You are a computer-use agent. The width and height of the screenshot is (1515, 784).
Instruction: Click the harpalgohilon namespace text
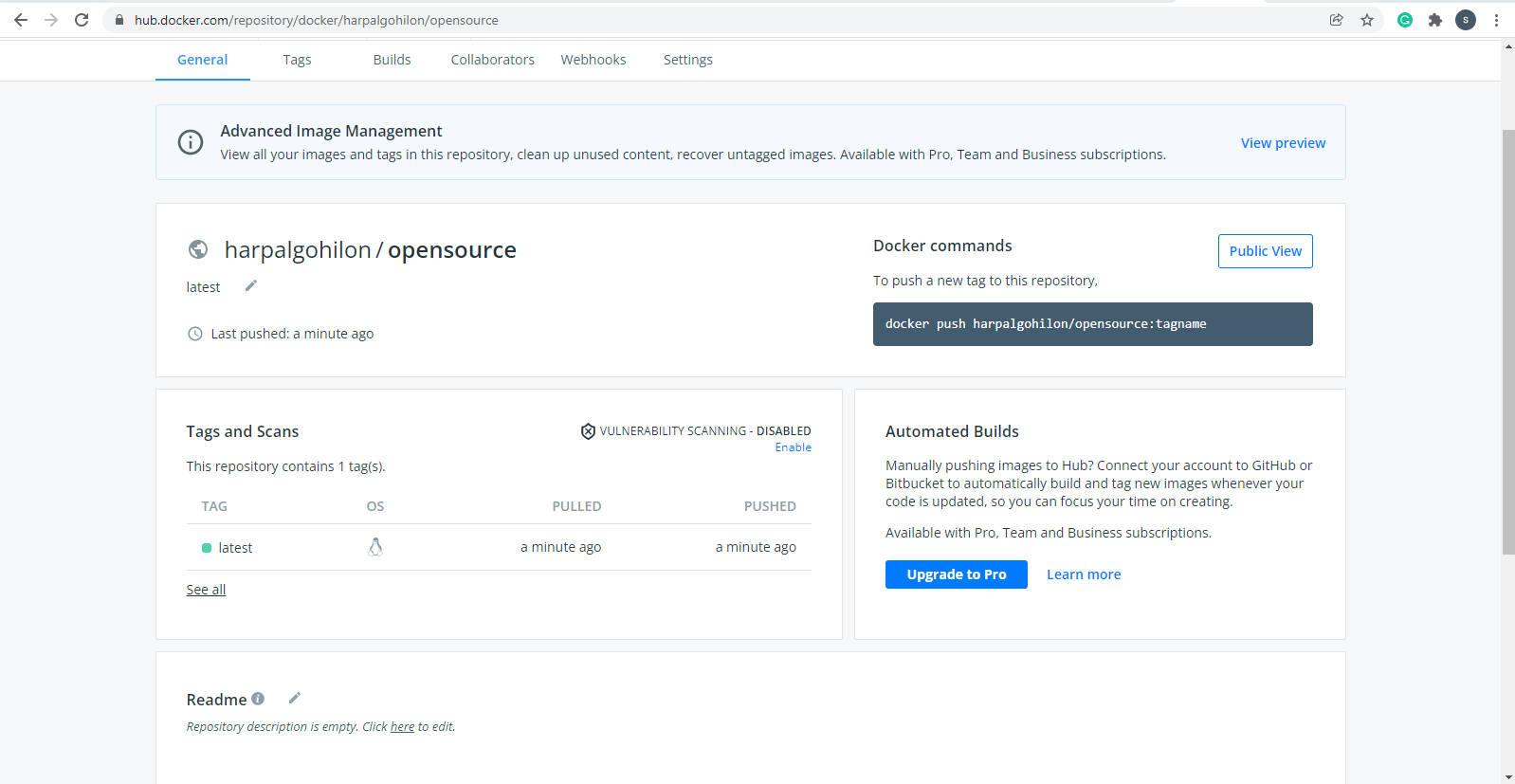point(298,250)
